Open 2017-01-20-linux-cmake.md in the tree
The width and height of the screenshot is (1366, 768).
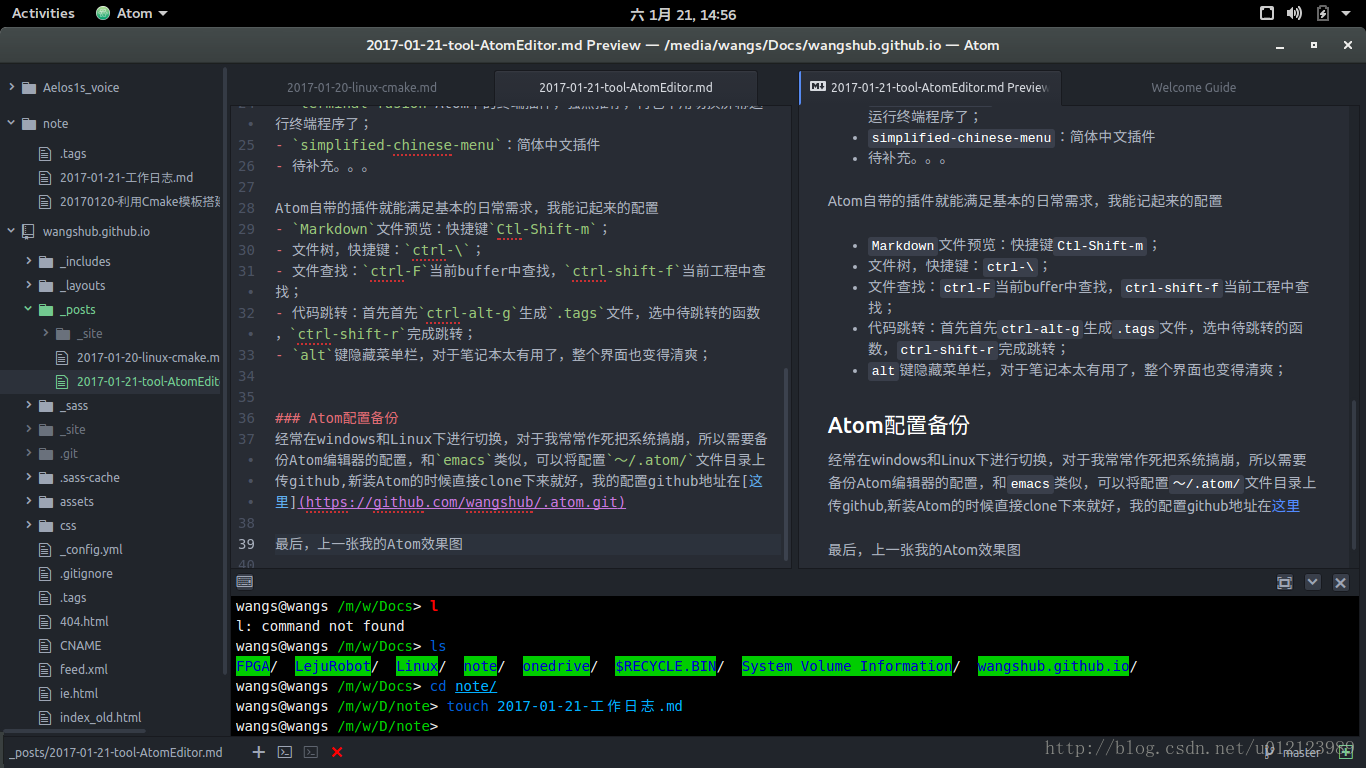[148, 358]
